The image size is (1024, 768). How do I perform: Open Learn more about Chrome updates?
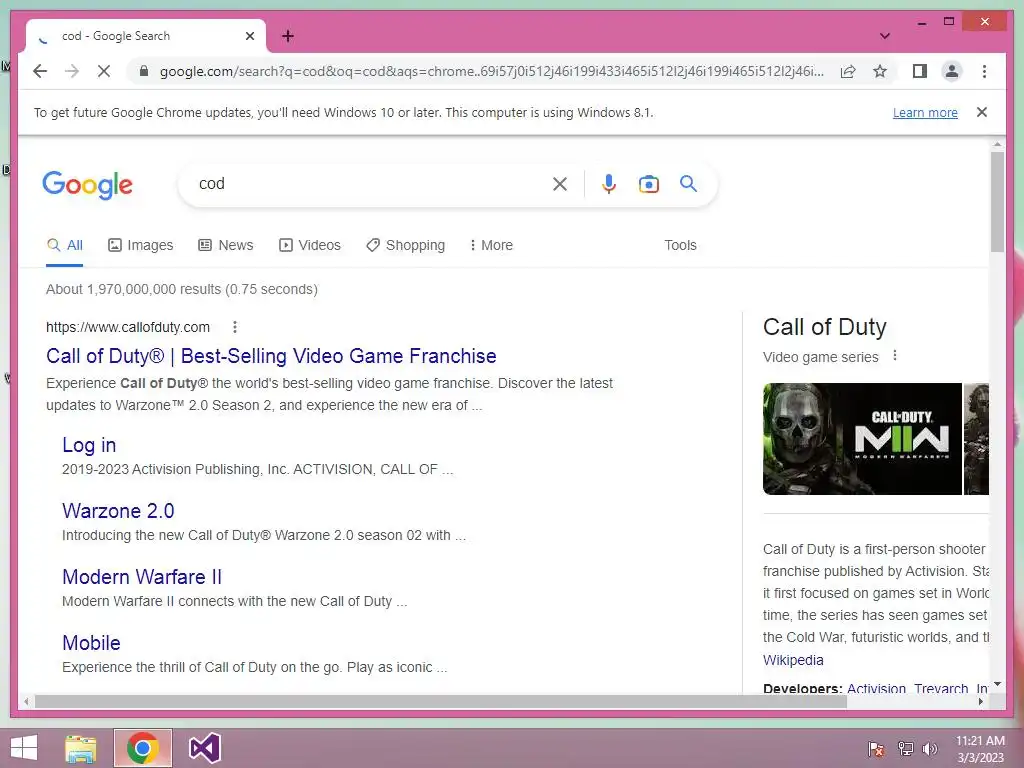pyautogui.click(x=925, y=112)
